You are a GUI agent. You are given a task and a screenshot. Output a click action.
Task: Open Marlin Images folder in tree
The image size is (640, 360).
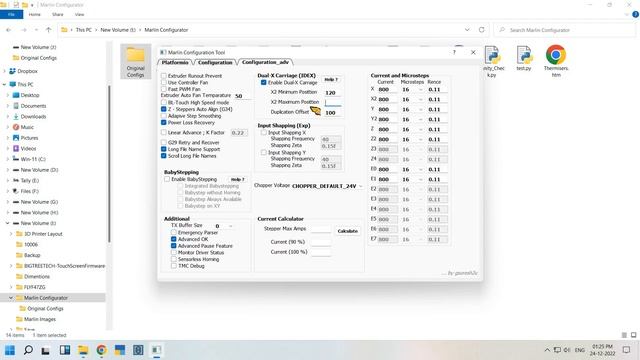(x=40, y=319)
